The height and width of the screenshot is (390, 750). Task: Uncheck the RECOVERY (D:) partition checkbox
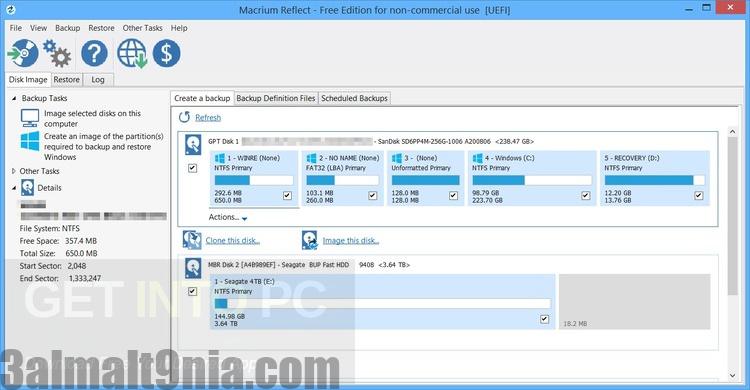pos(698,195)
